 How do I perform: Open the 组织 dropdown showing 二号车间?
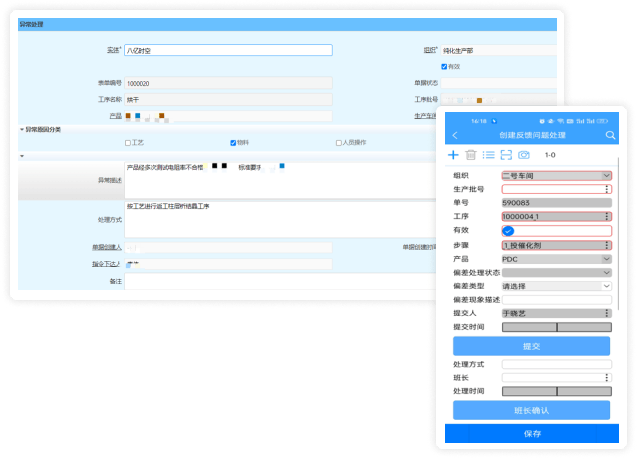(556, 175)
